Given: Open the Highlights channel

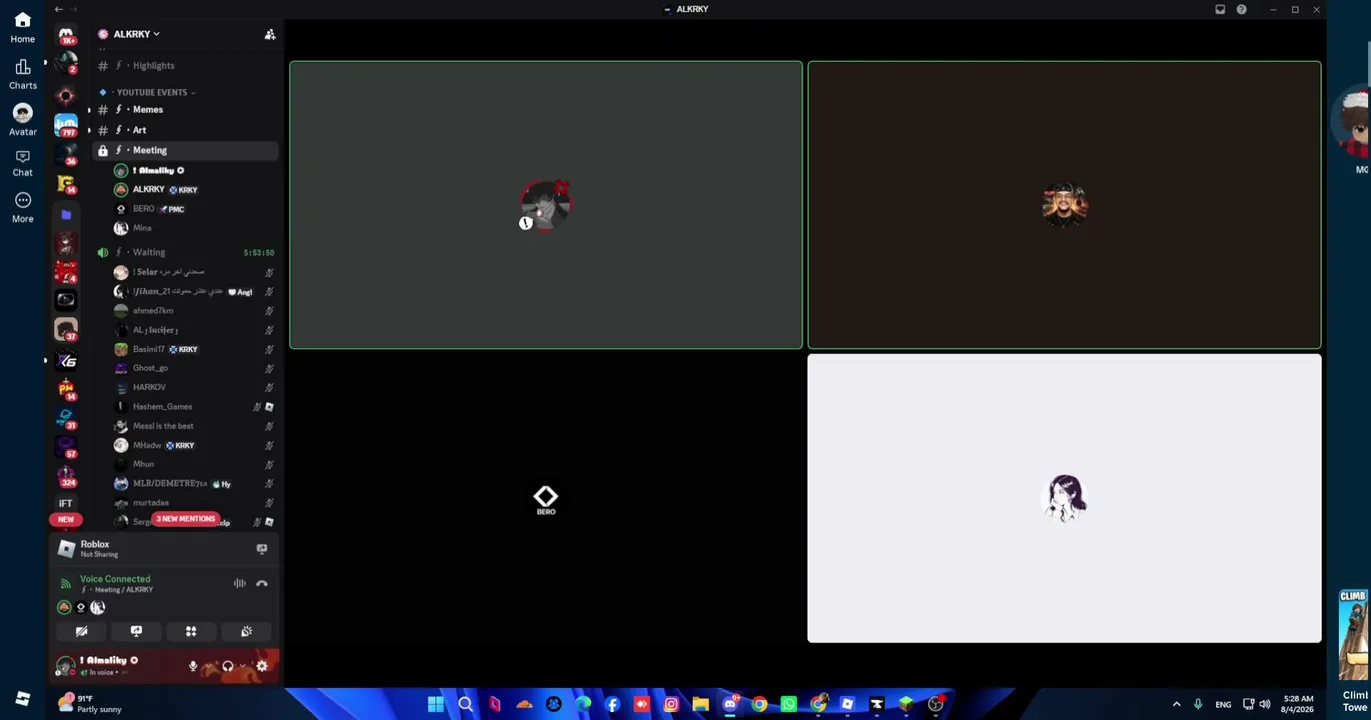Looking at the screenshot, I should 186,65.
